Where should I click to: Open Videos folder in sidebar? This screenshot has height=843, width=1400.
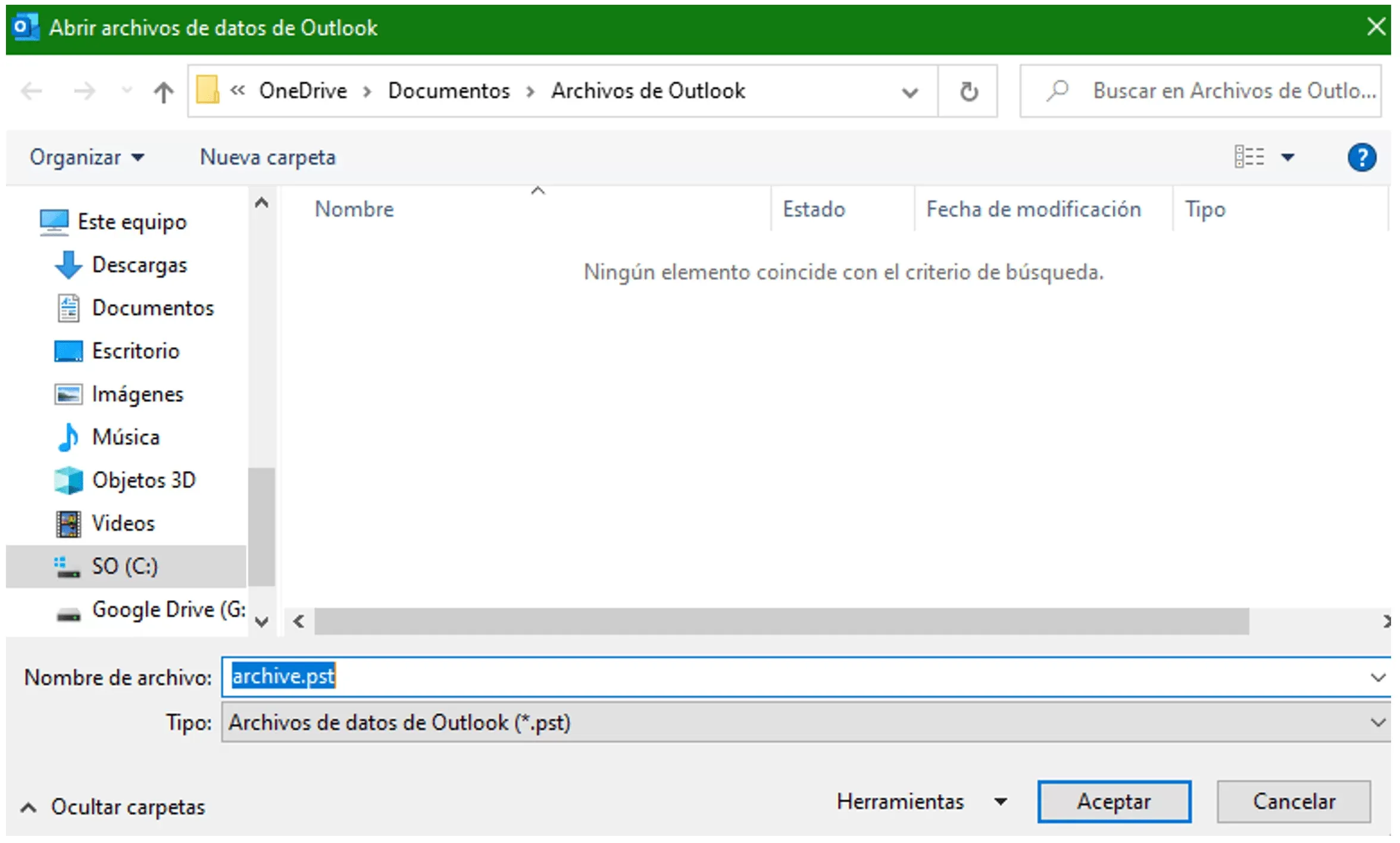tap(123, 523)
